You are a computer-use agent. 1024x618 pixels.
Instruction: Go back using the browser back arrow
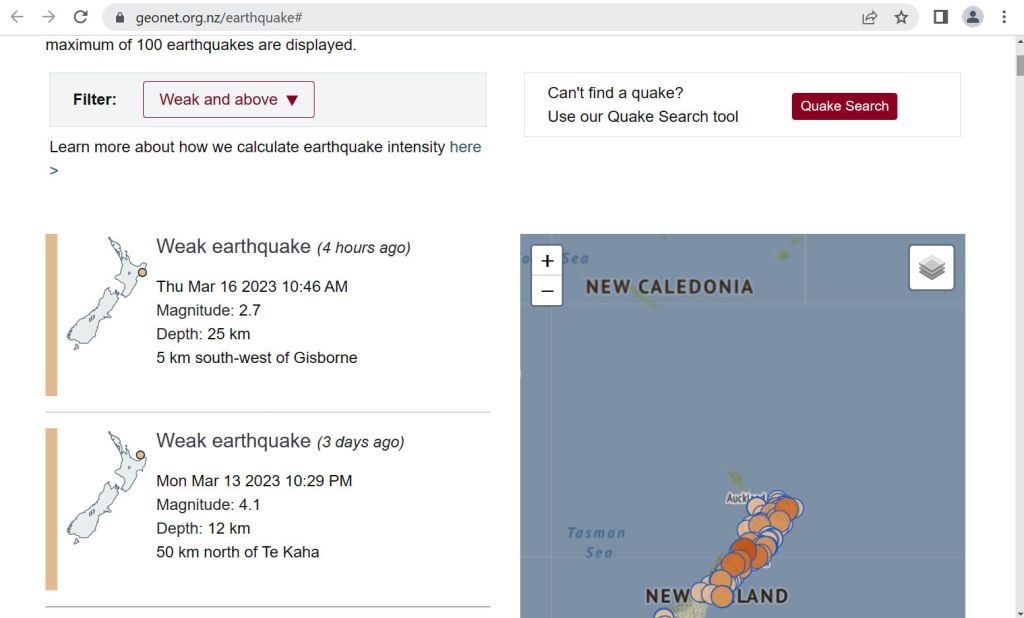point(17,17)
